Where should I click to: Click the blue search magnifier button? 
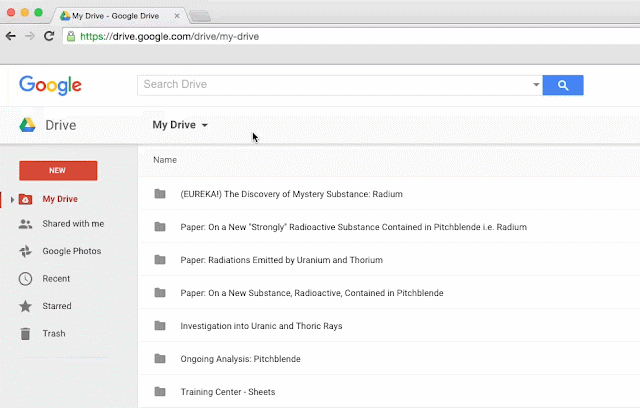563,85
